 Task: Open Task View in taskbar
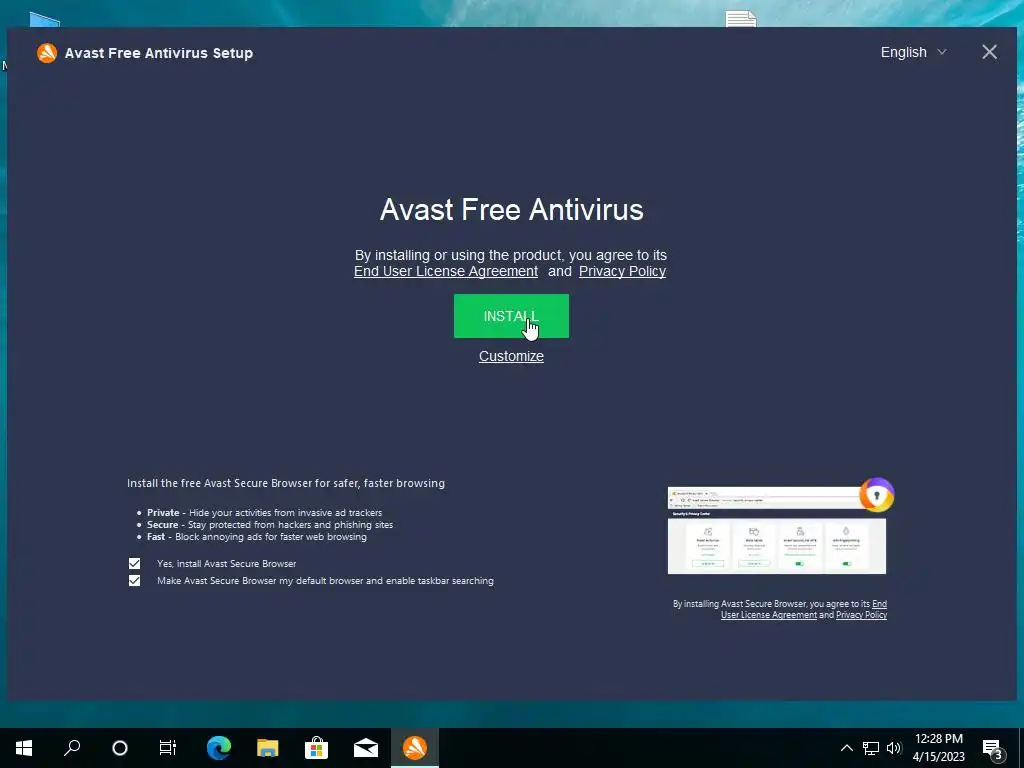168,748
